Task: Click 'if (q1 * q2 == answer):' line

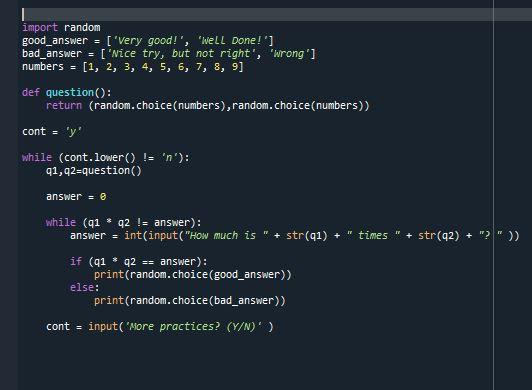Action: tap(138, 262)
